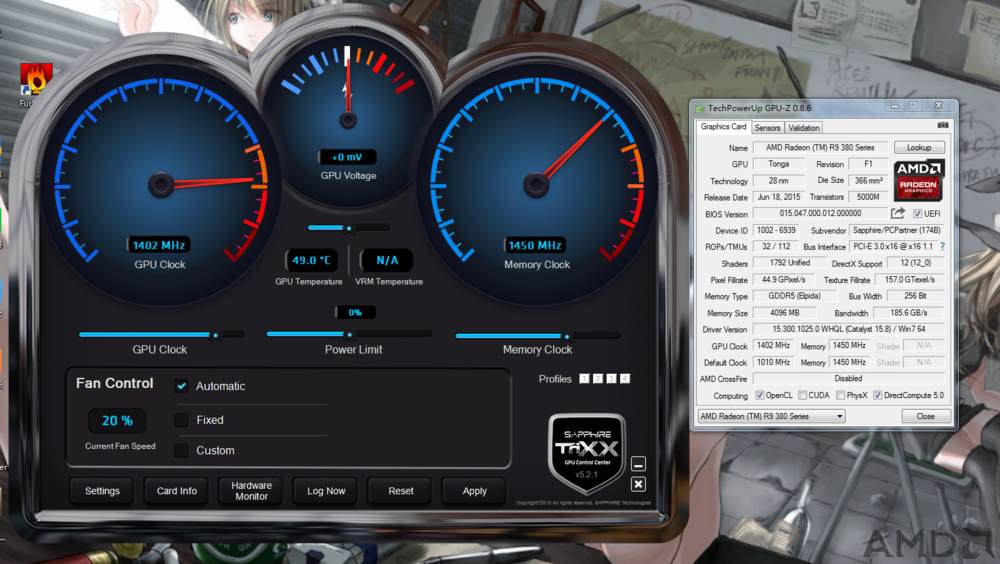Select profile 1 in TRIXX

tap(584, 379)
